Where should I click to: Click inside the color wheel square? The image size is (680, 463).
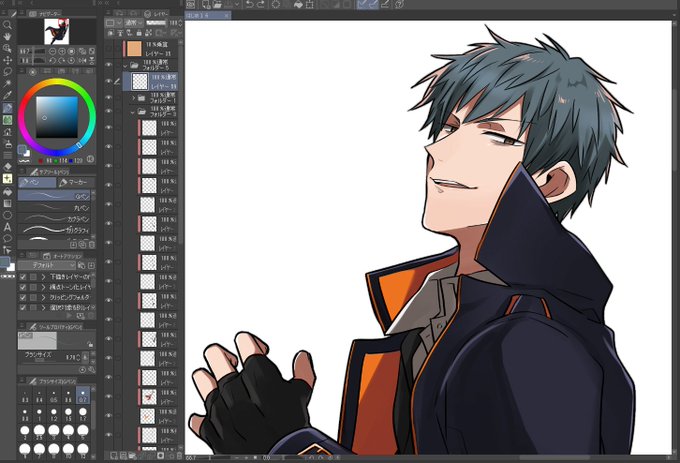click(57, 117)
